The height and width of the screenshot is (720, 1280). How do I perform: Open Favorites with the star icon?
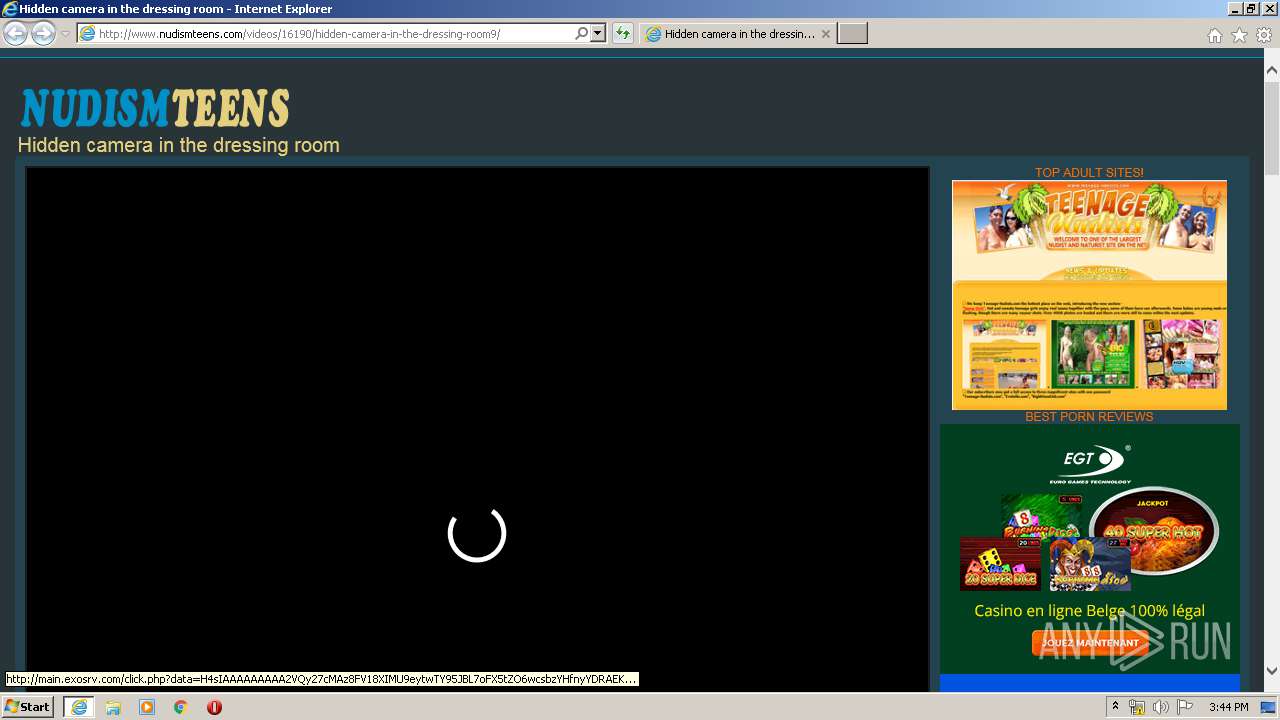coord(1239,35)
